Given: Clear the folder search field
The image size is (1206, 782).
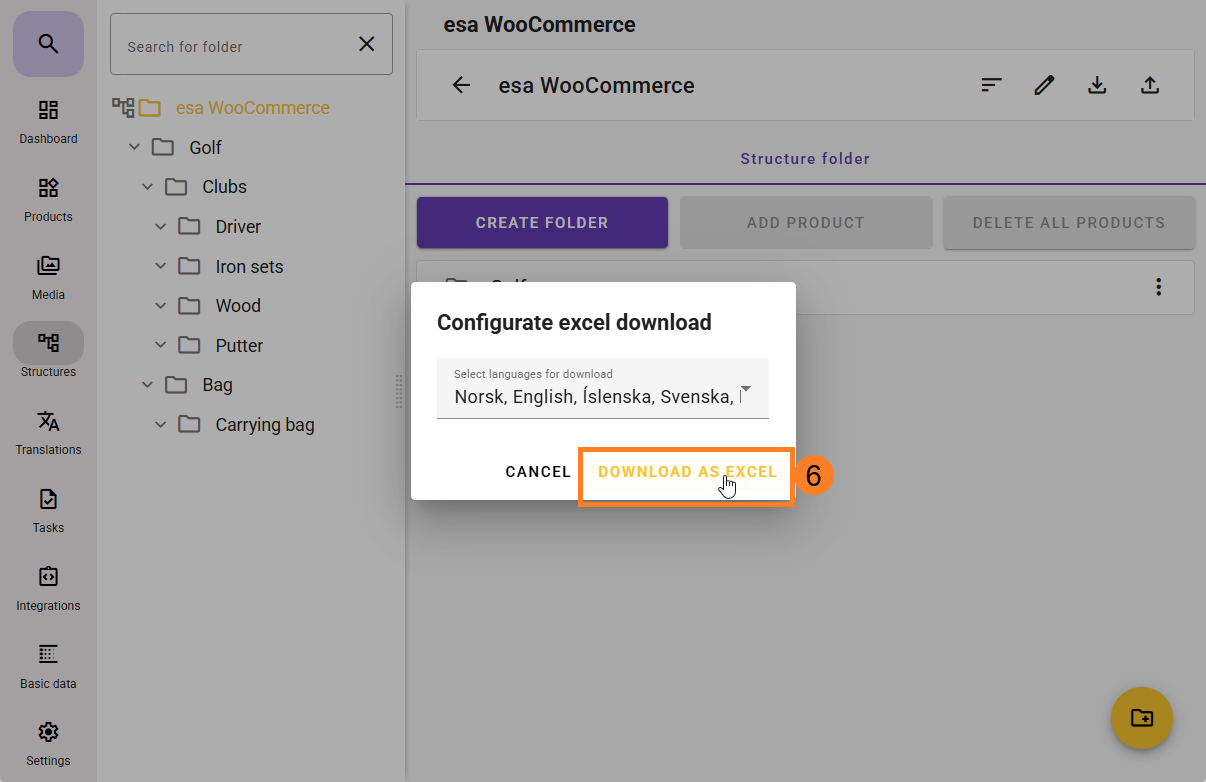Looking at the screenshot, I should pos(367,44).
